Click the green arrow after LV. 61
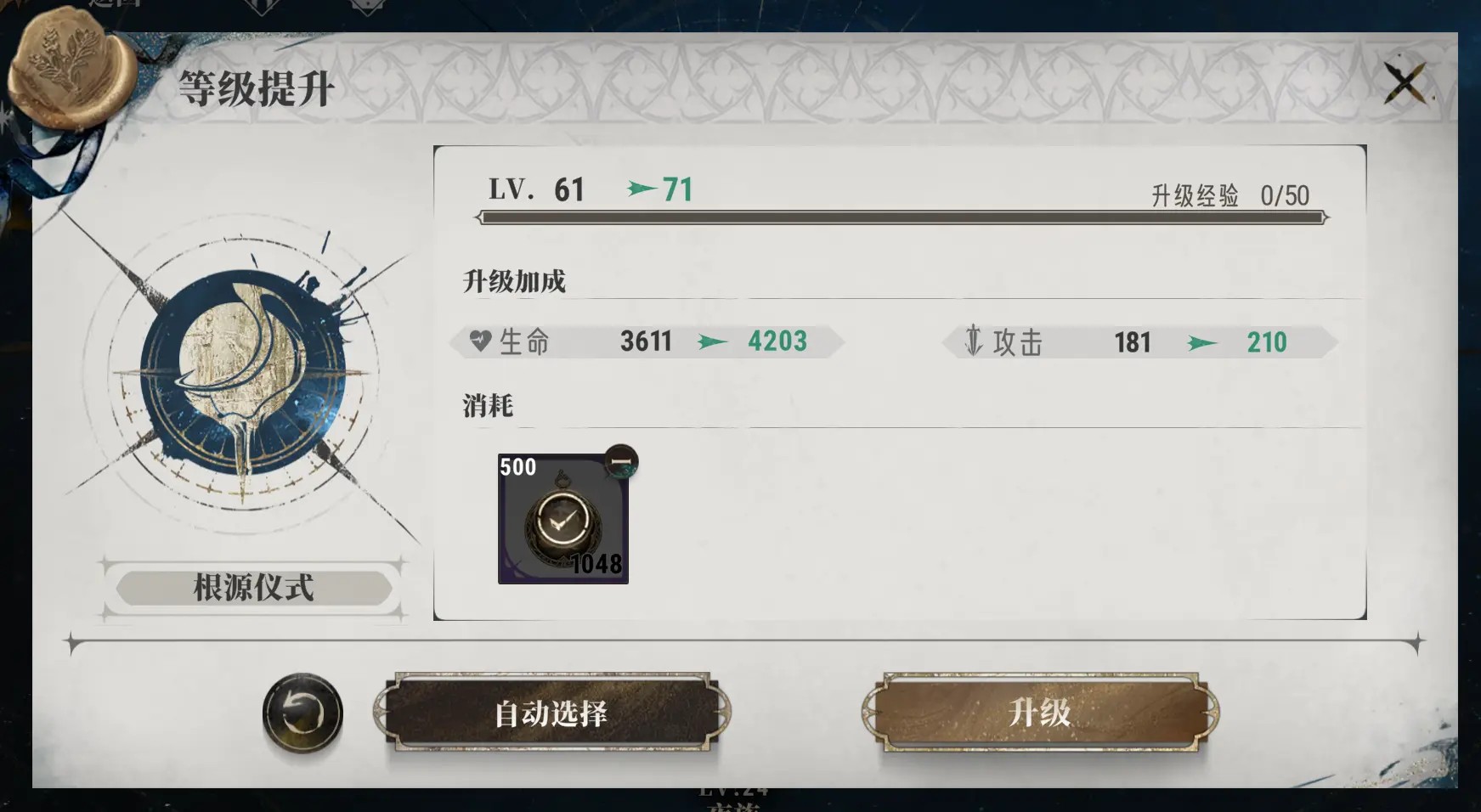Viewport: 1481px width, 812px height. coord(642,189)
